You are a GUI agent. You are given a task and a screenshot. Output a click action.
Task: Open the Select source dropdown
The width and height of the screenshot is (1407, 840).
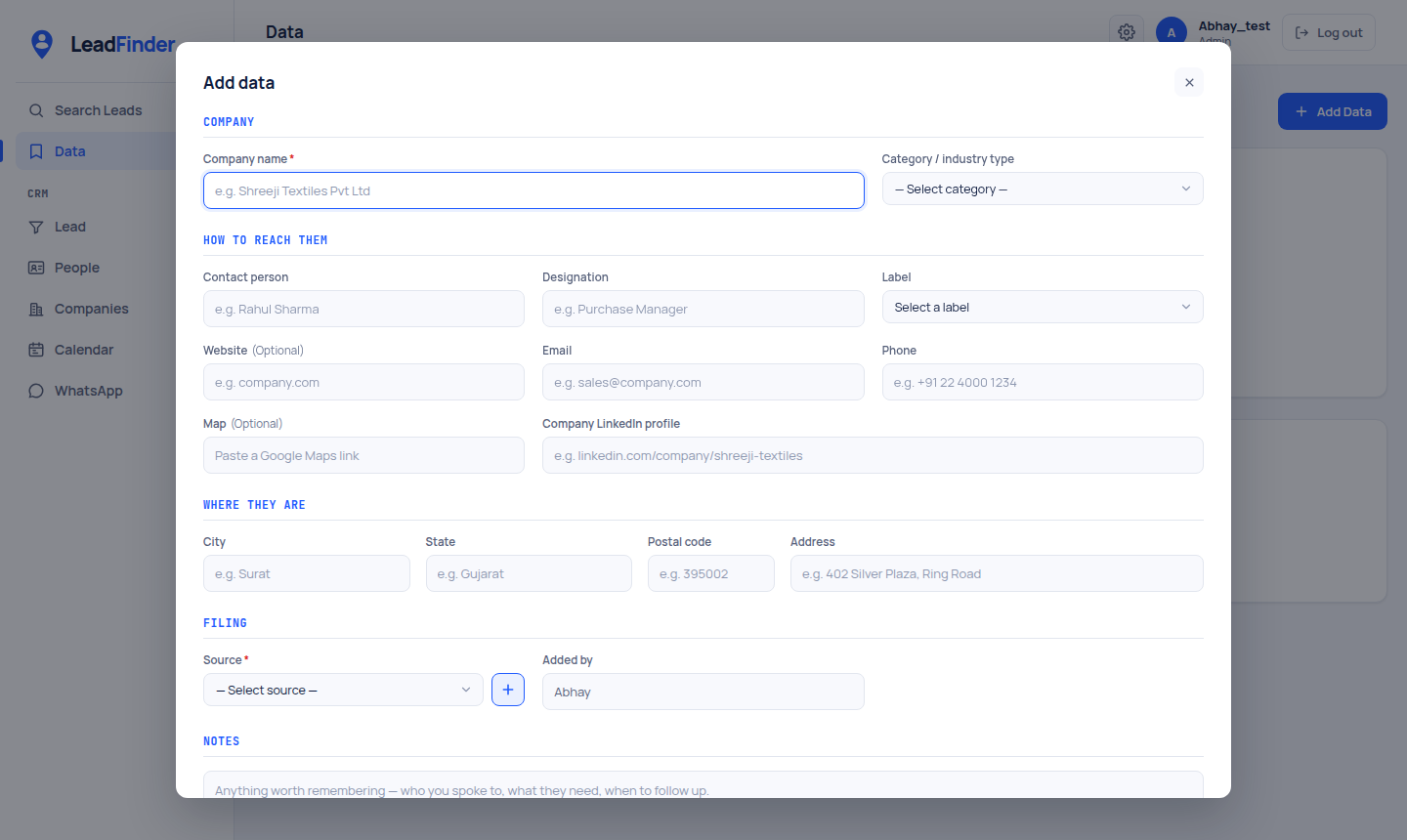click(x=343, y=690)
